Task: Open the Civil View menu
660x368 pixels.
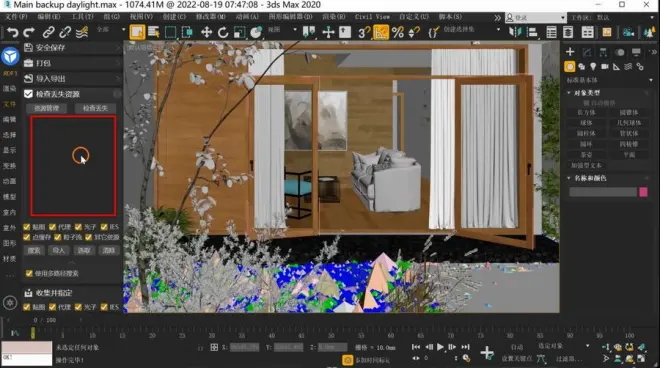Action: point(372,17)
